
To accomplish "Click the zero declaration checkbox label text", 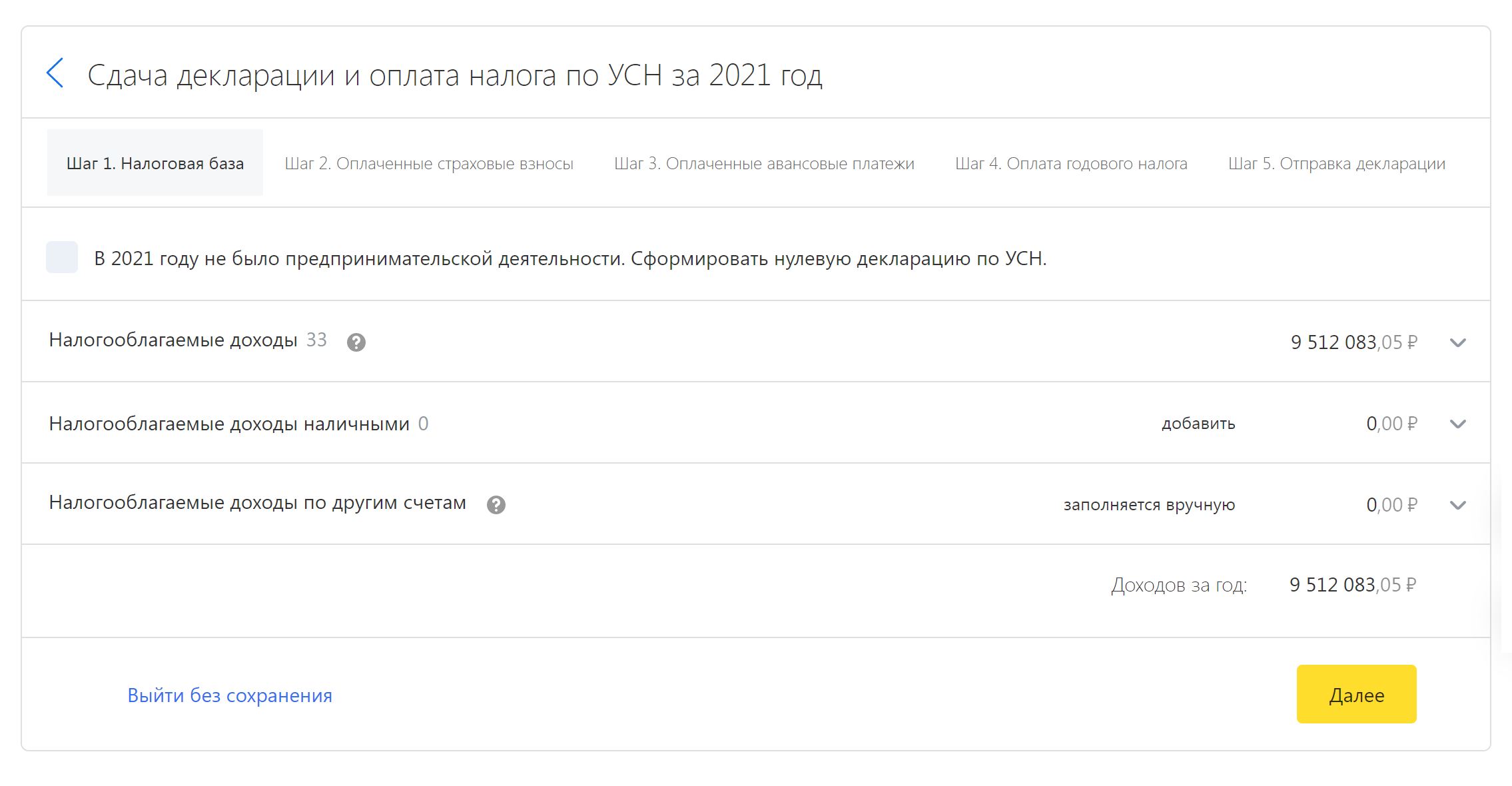I will tap(570, 258).
